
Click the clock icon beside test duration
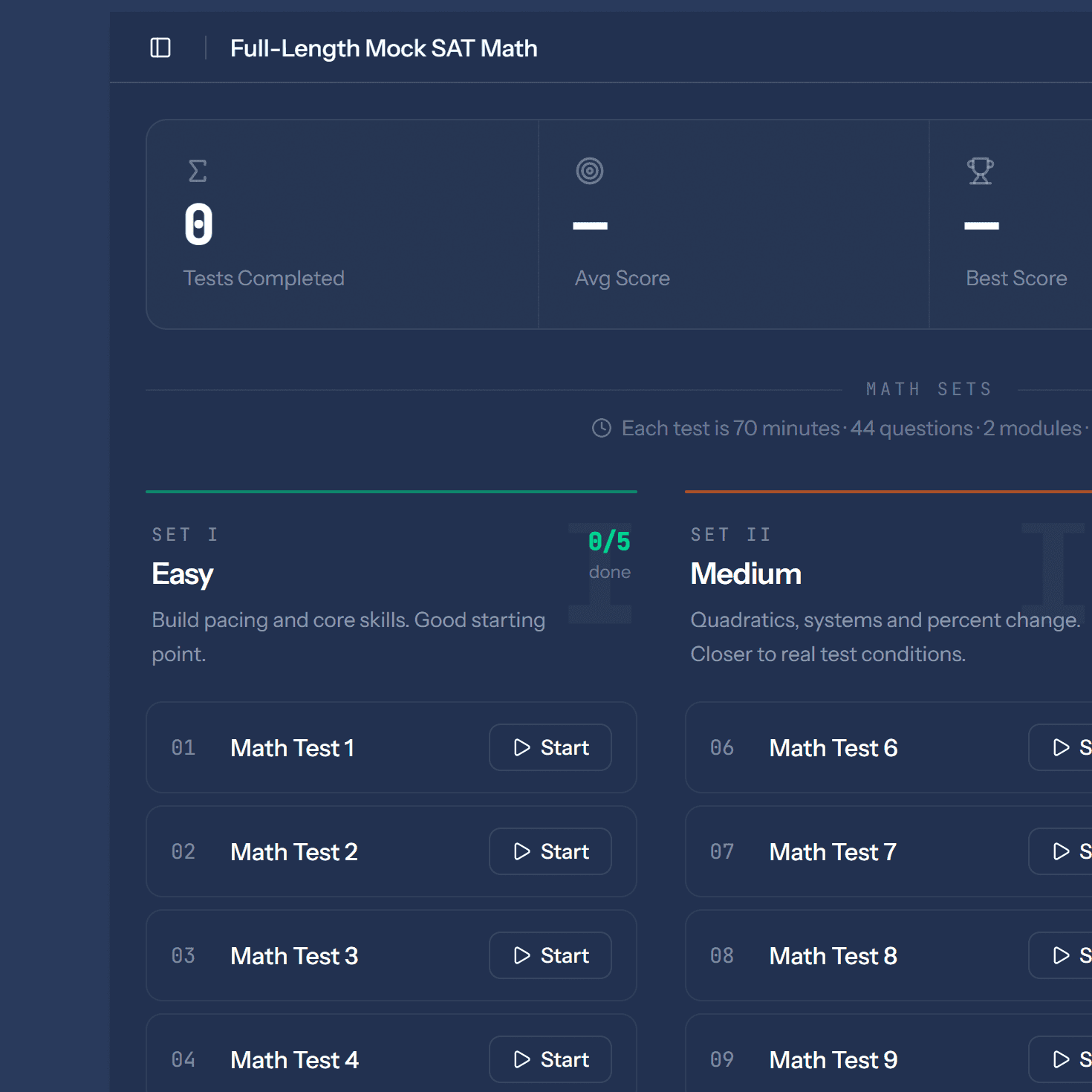click(602, 428)
